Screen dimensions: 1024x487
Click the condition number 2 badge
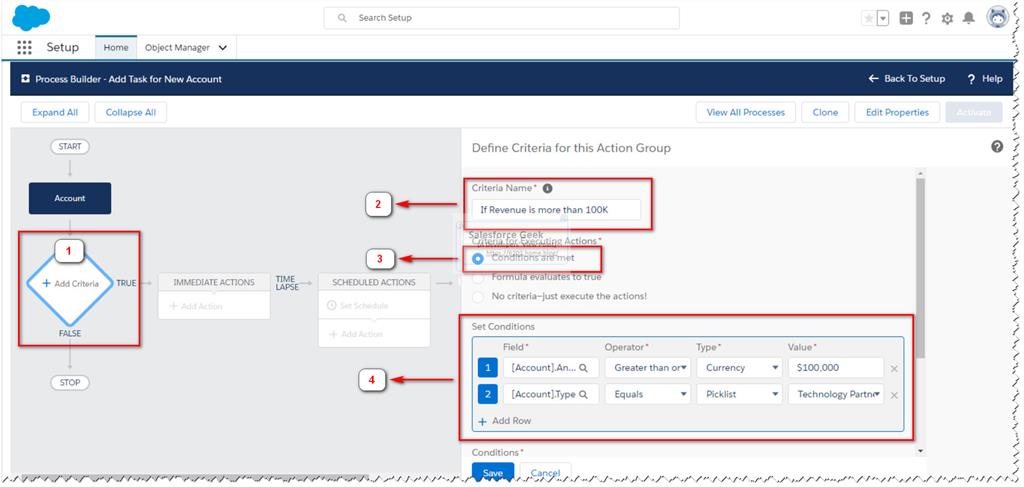pos(488,394)
